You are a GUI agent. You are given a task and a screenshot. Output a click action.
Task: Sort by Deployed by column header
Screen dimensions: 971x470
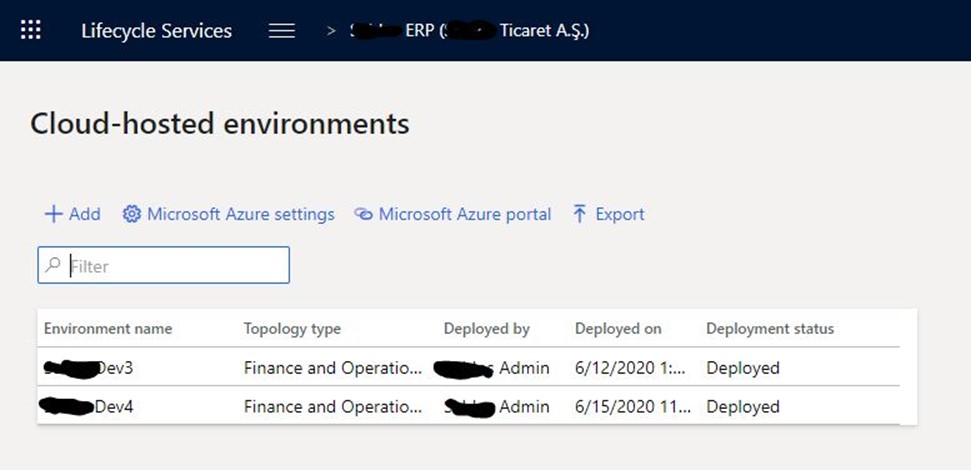pyautogui.click(x=486, y=329)
